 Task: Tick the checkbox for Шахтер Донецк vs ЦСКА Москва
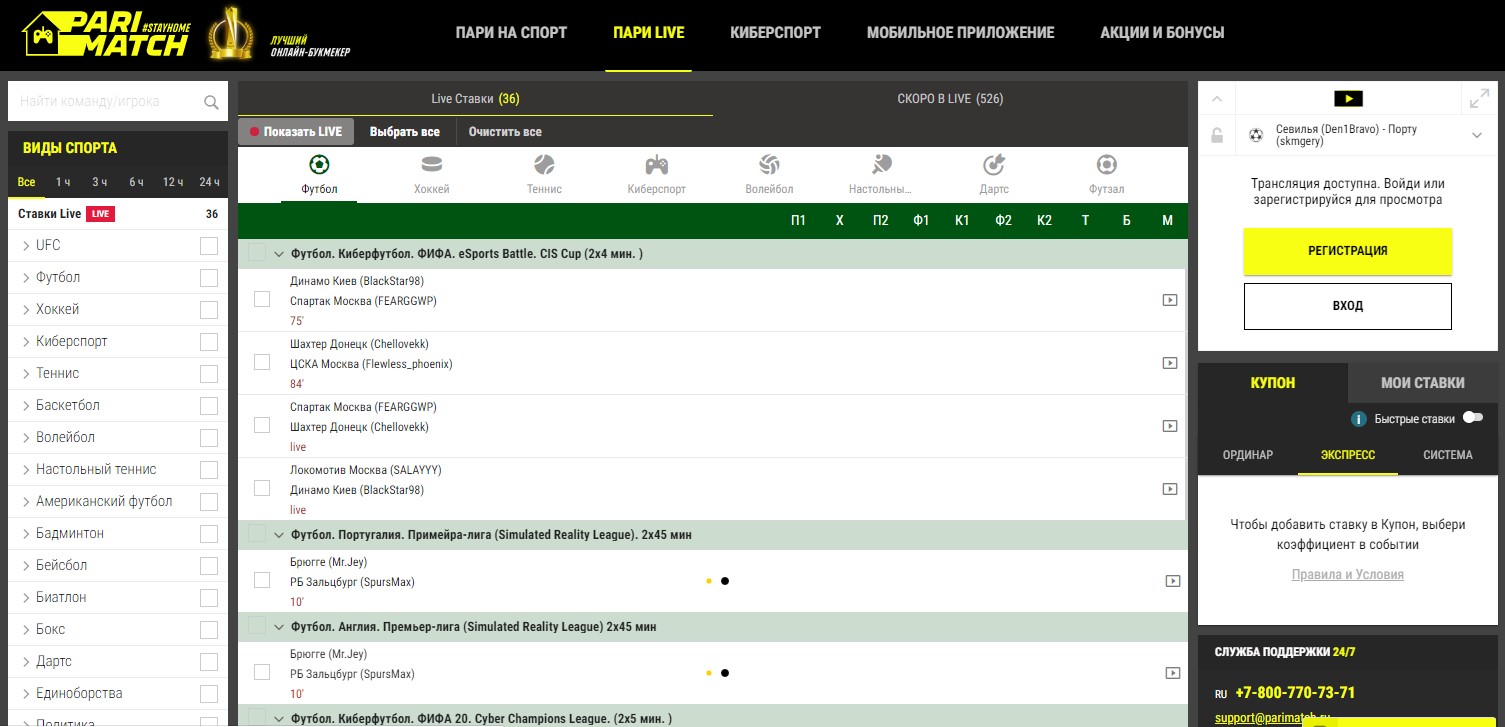point(262,362)
